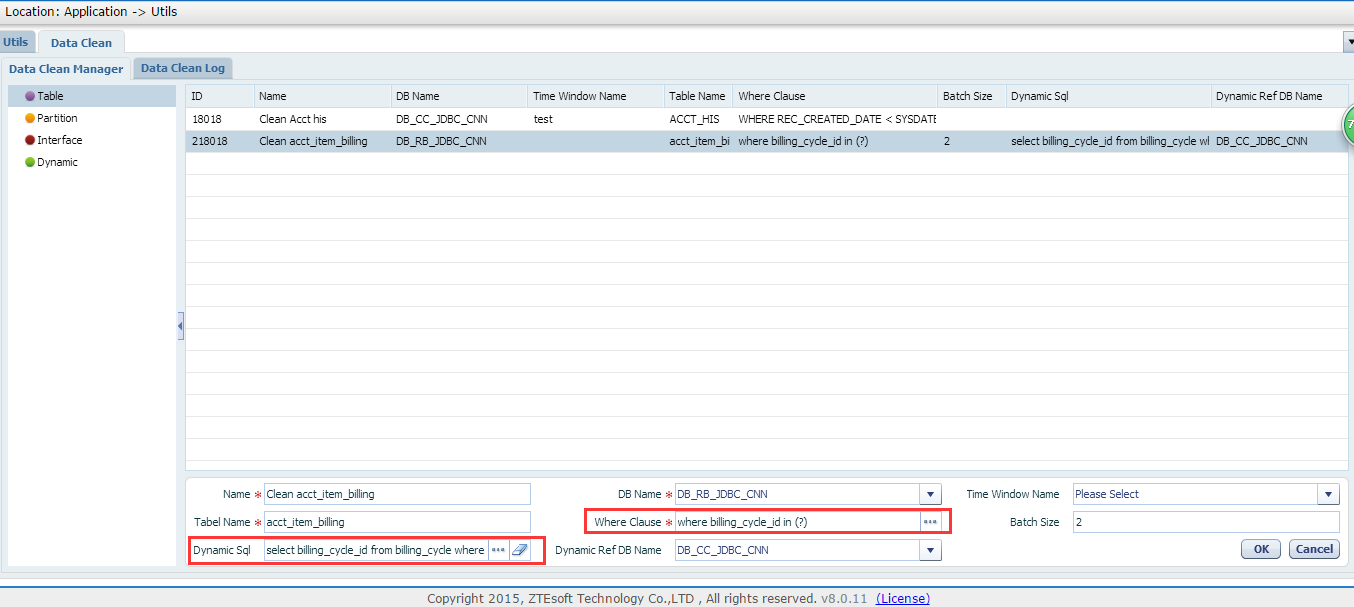The height and width of the screenshot is (607, 1354).
Task: Click the orange Partition node icon
Action: tap(30, 118)
